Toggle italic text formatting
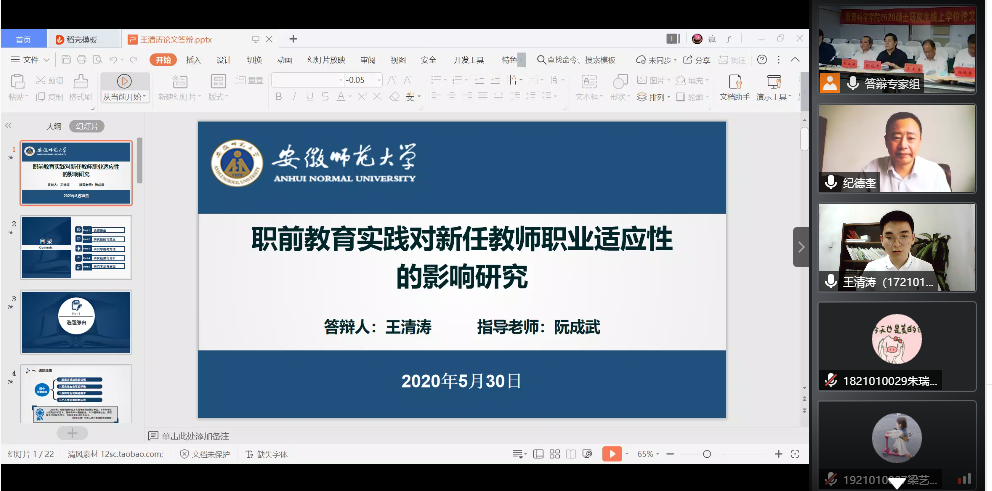 coord(295,97)
